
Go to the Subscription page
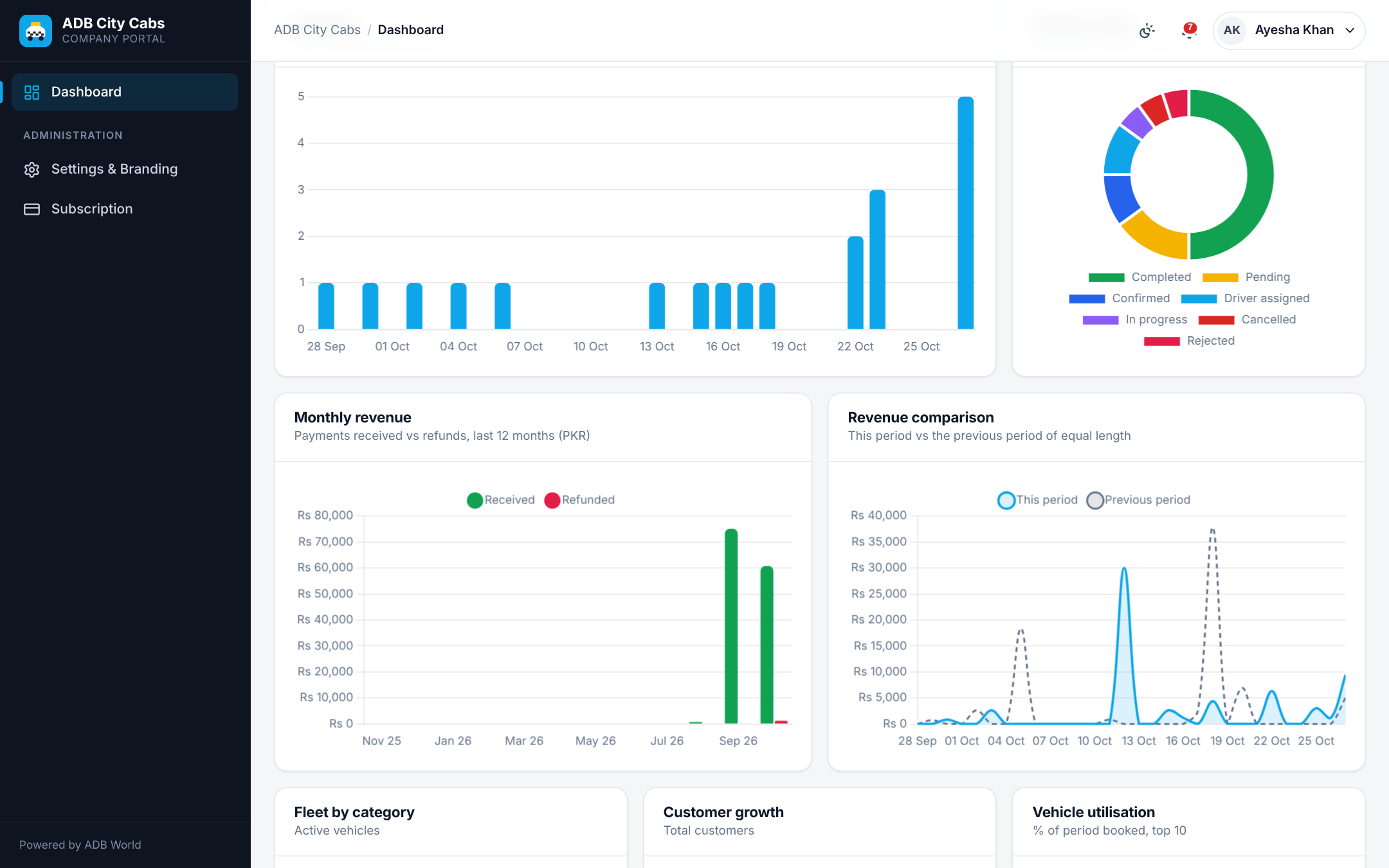(x=125, y=209)
